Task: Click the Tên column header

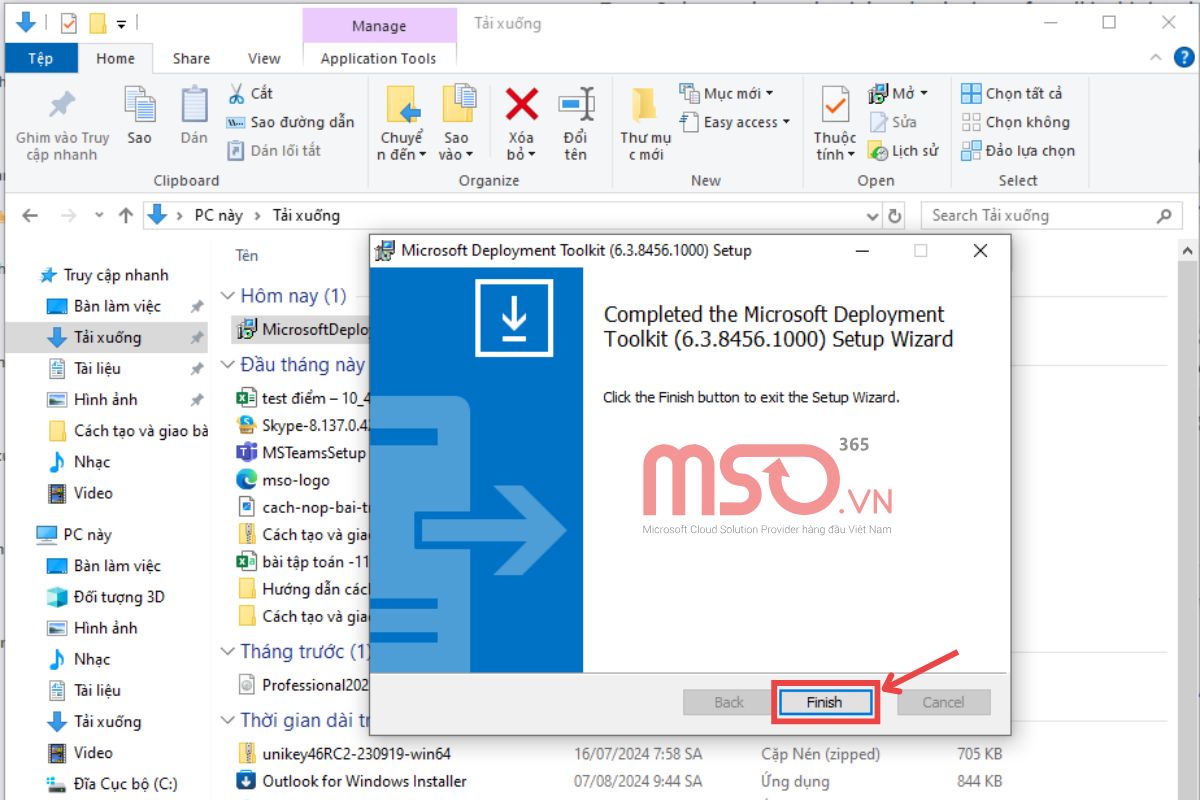Action: [x=247, y=255]
